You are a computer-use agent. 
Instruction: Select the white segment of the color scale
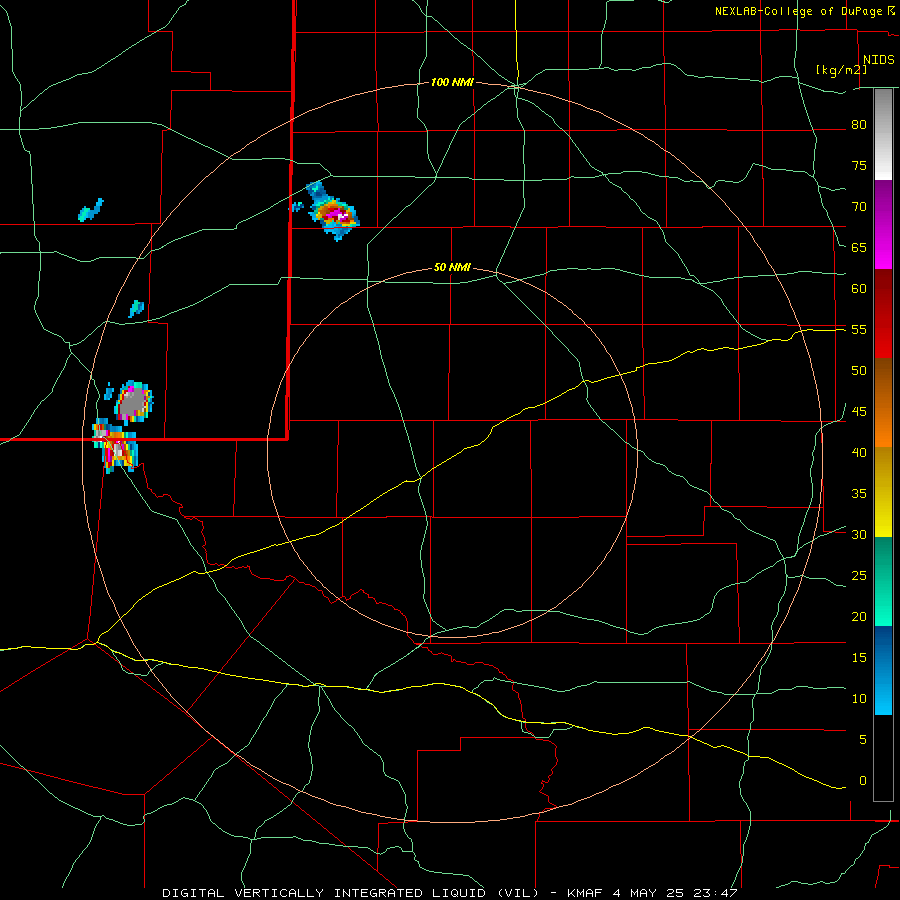883,167
